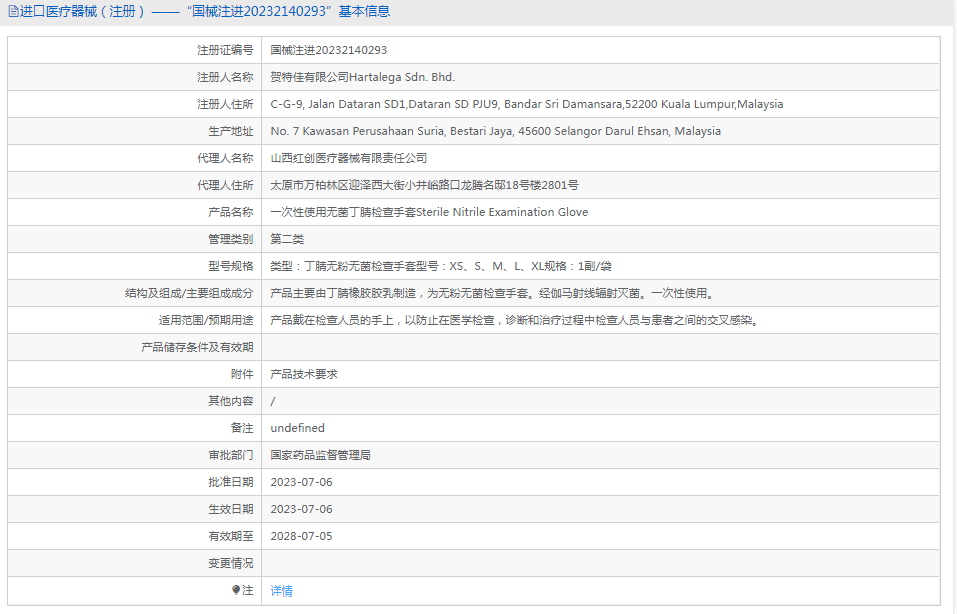Click the 注册证编号 label
The width and height of the screenshot is (957, 614).
point(225,50)
